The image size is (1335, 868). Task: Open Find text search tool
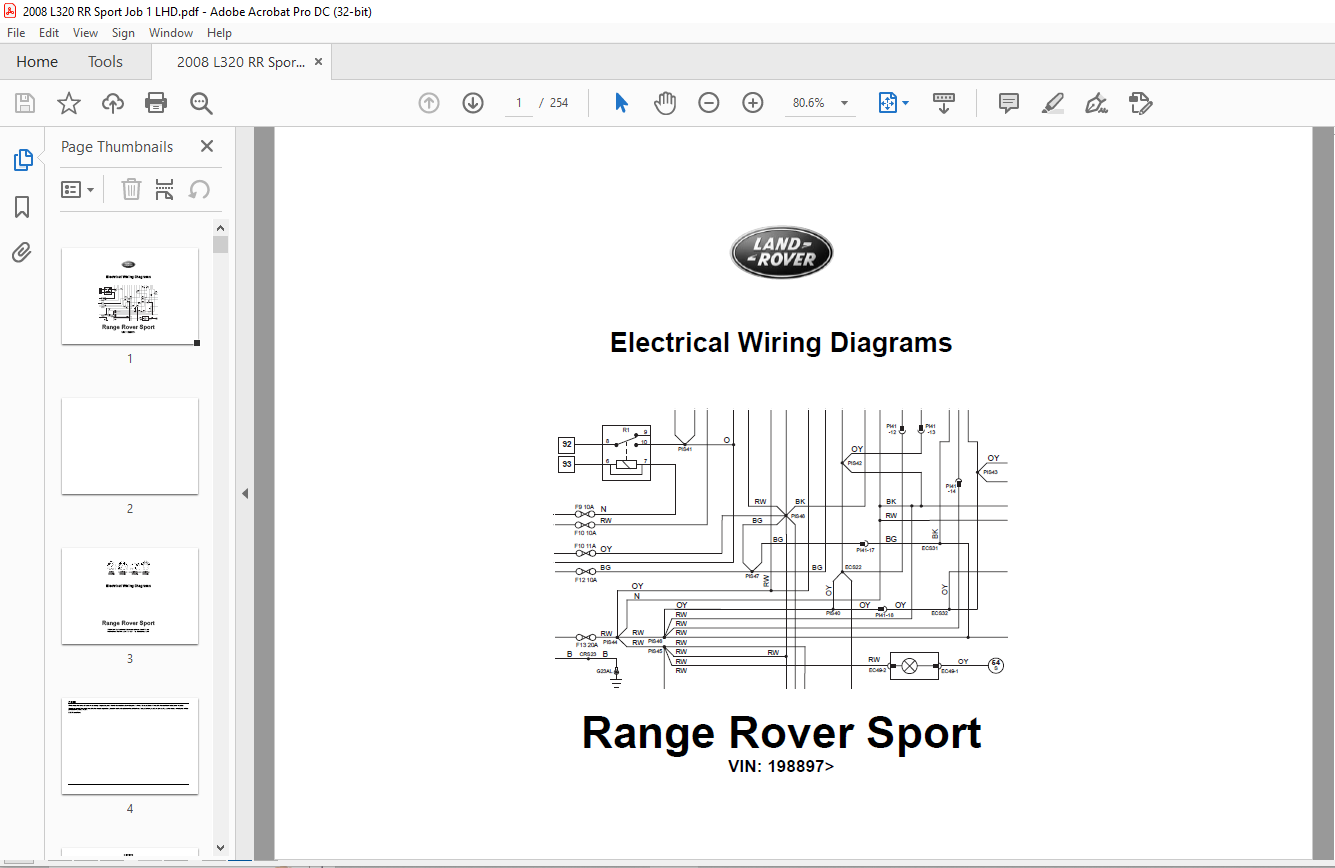click(x=201, y=103)
